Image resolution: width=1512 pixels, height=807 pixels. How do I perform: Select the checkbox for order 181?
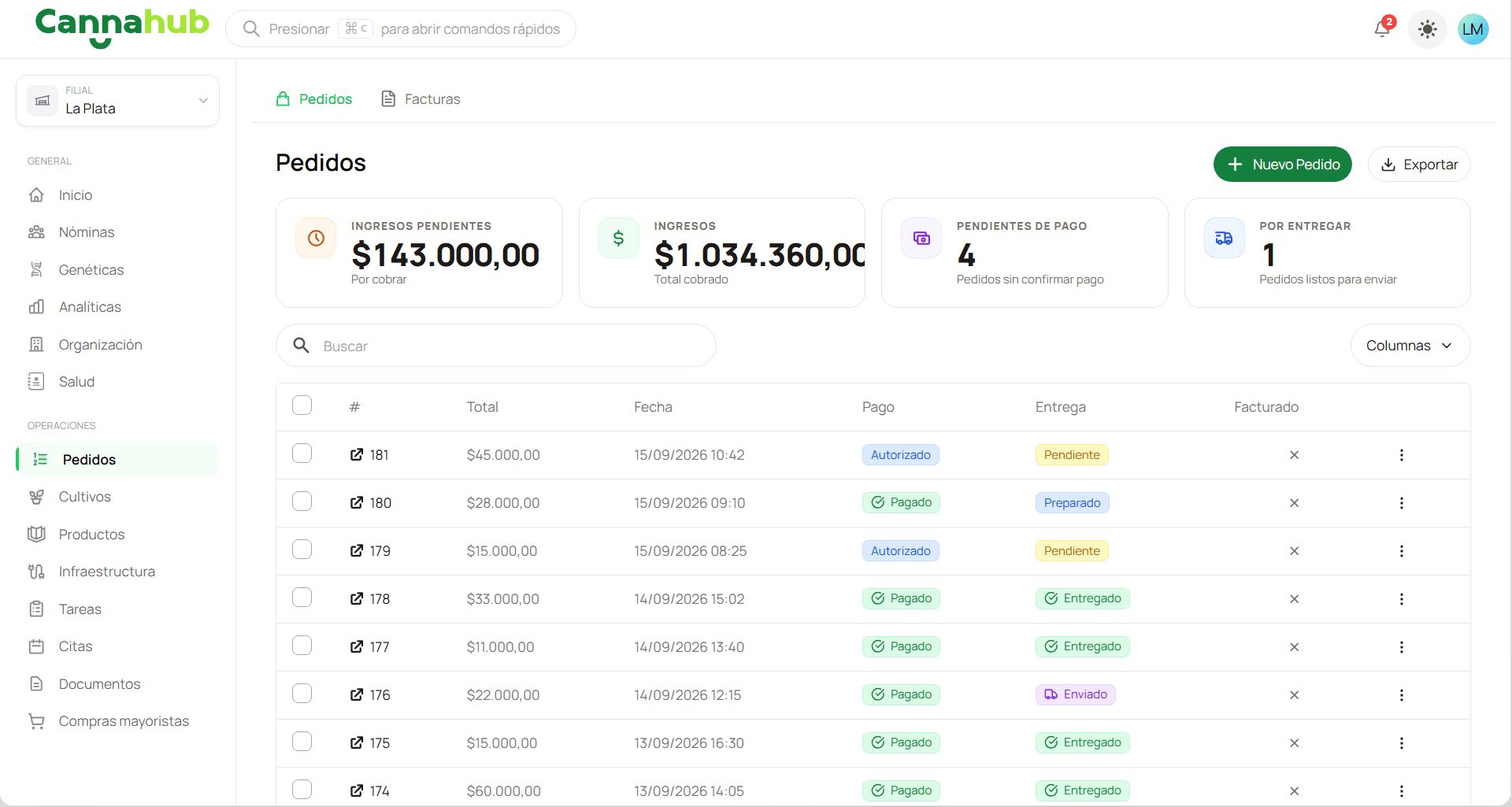click(302, 453)
